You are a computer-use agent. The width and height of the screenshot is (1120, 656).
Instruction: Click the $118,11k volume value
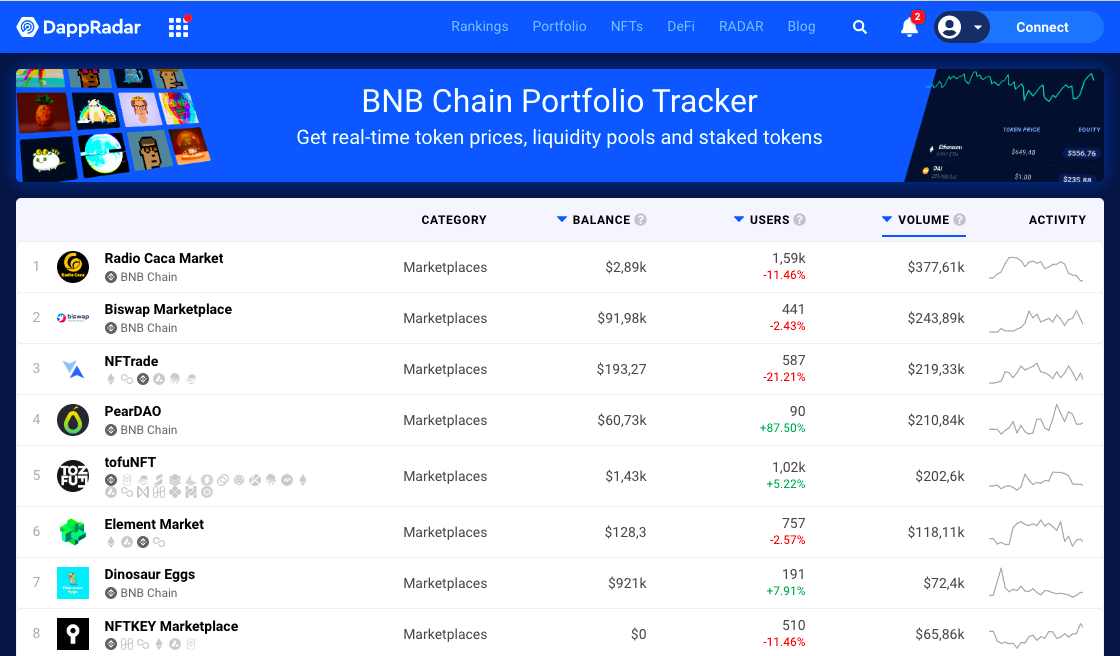[x=936, y=532]
